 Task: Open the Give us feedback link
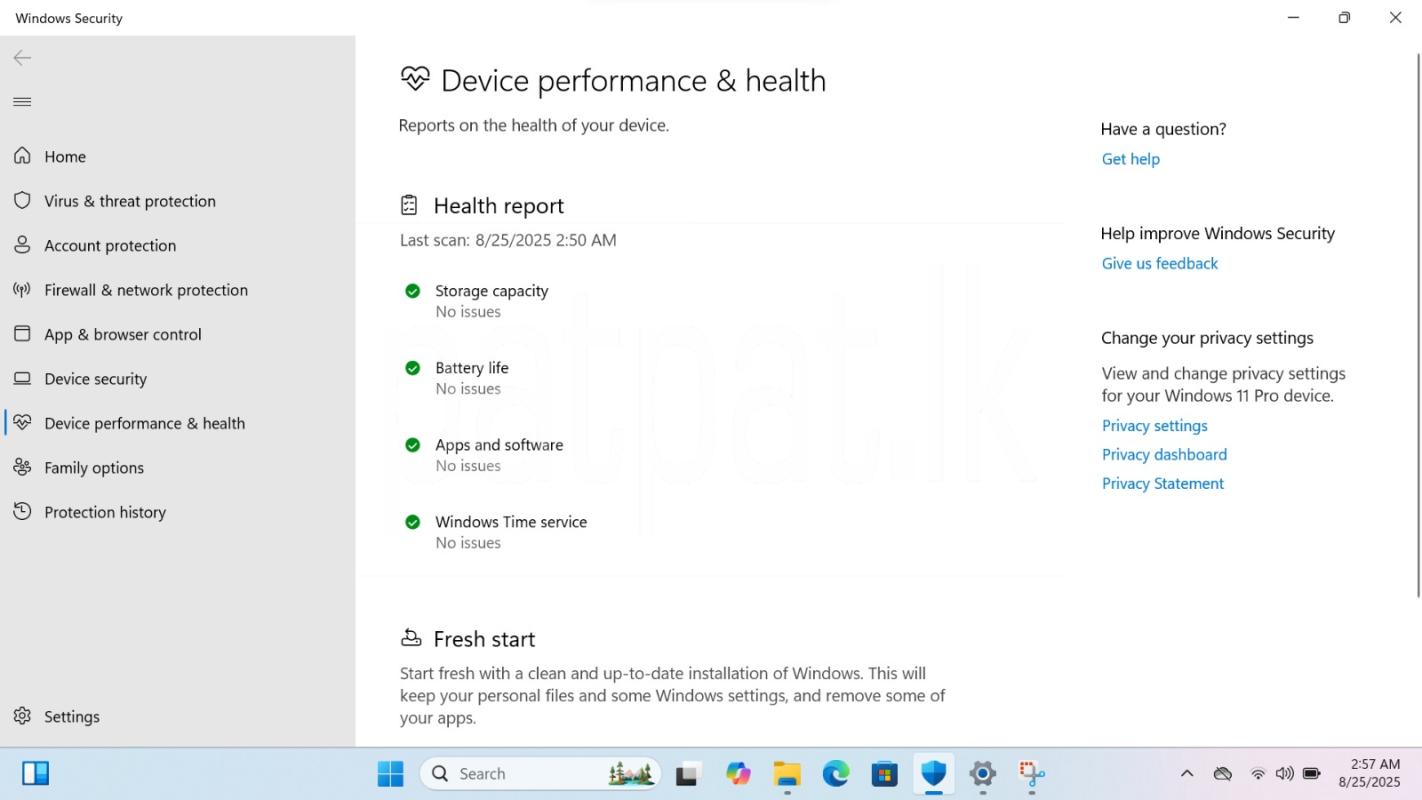tap(1159, 263)
